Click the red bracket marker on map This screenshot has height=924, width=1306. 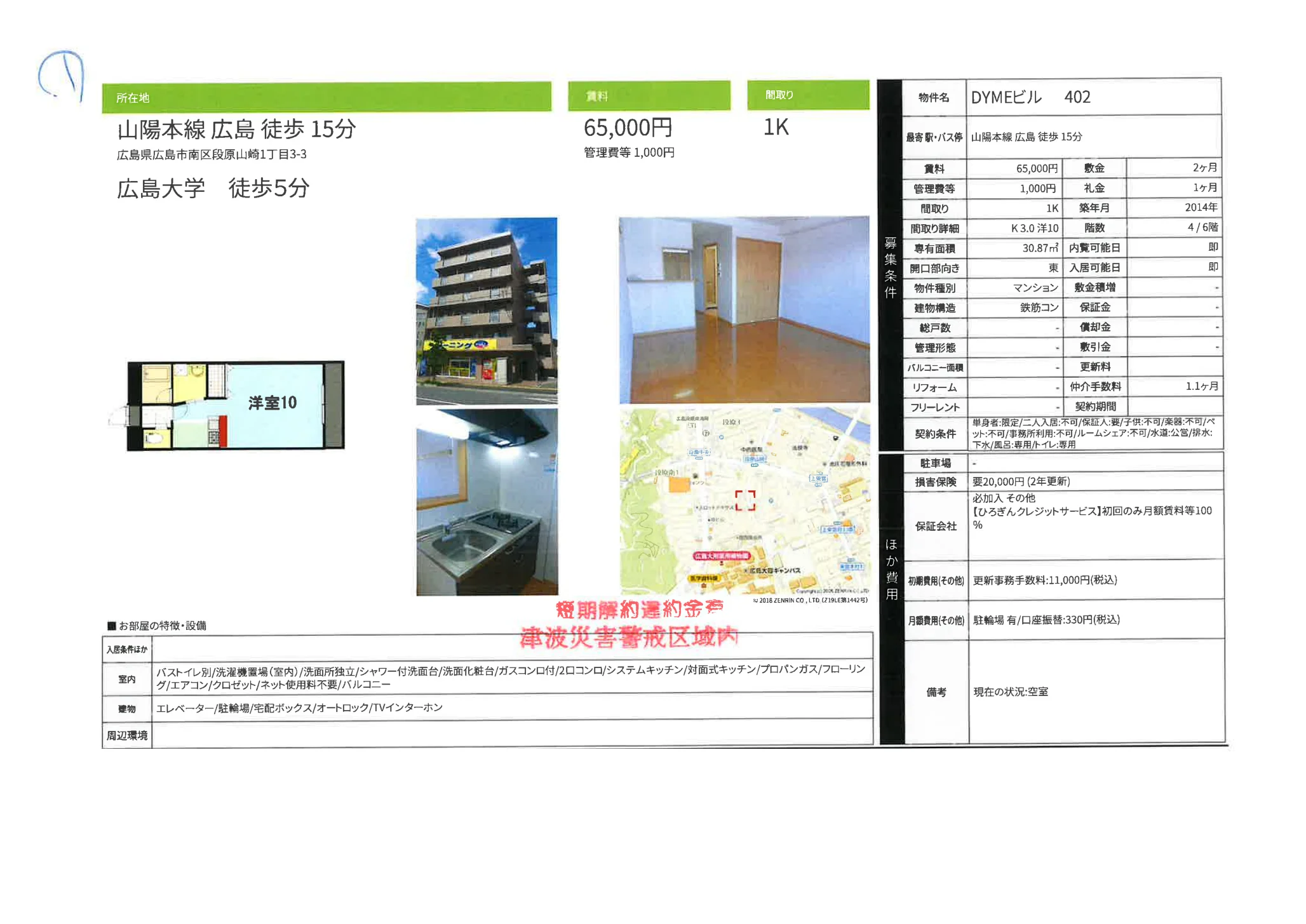(x=745, y=500)
